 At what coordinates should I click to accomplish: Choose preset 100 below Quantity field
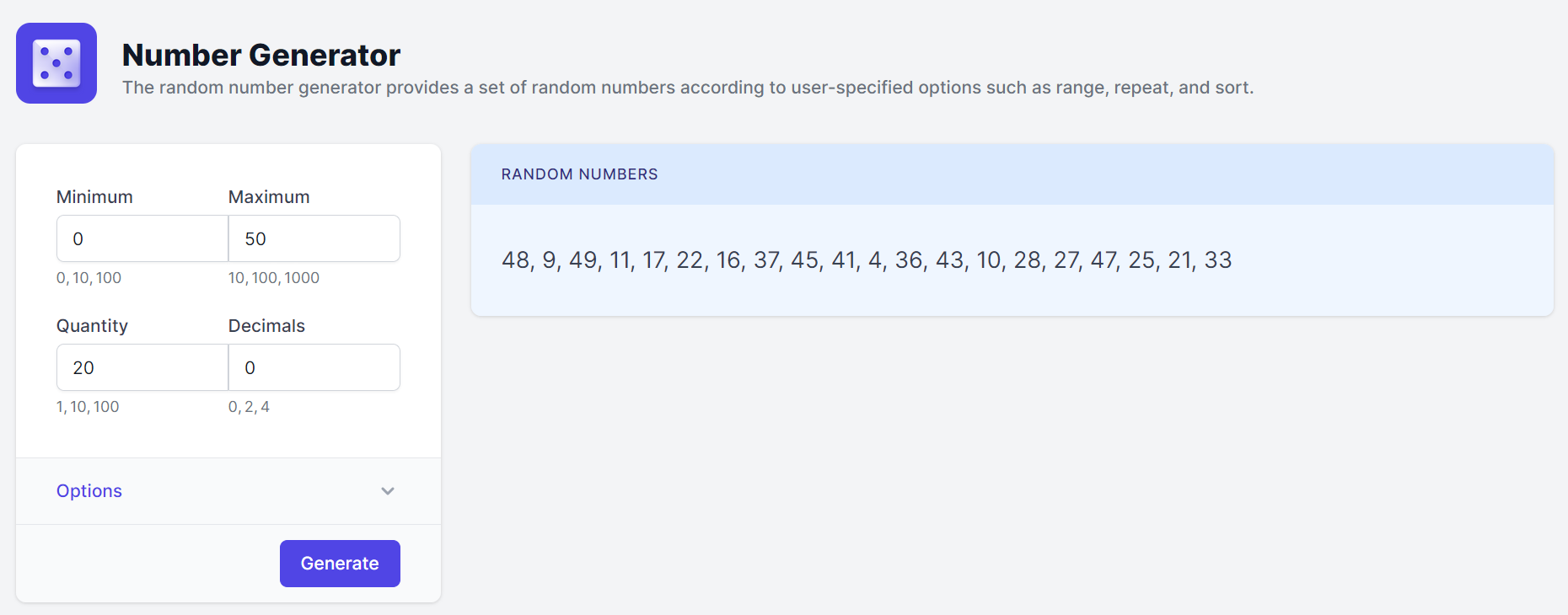click(106, 407)
